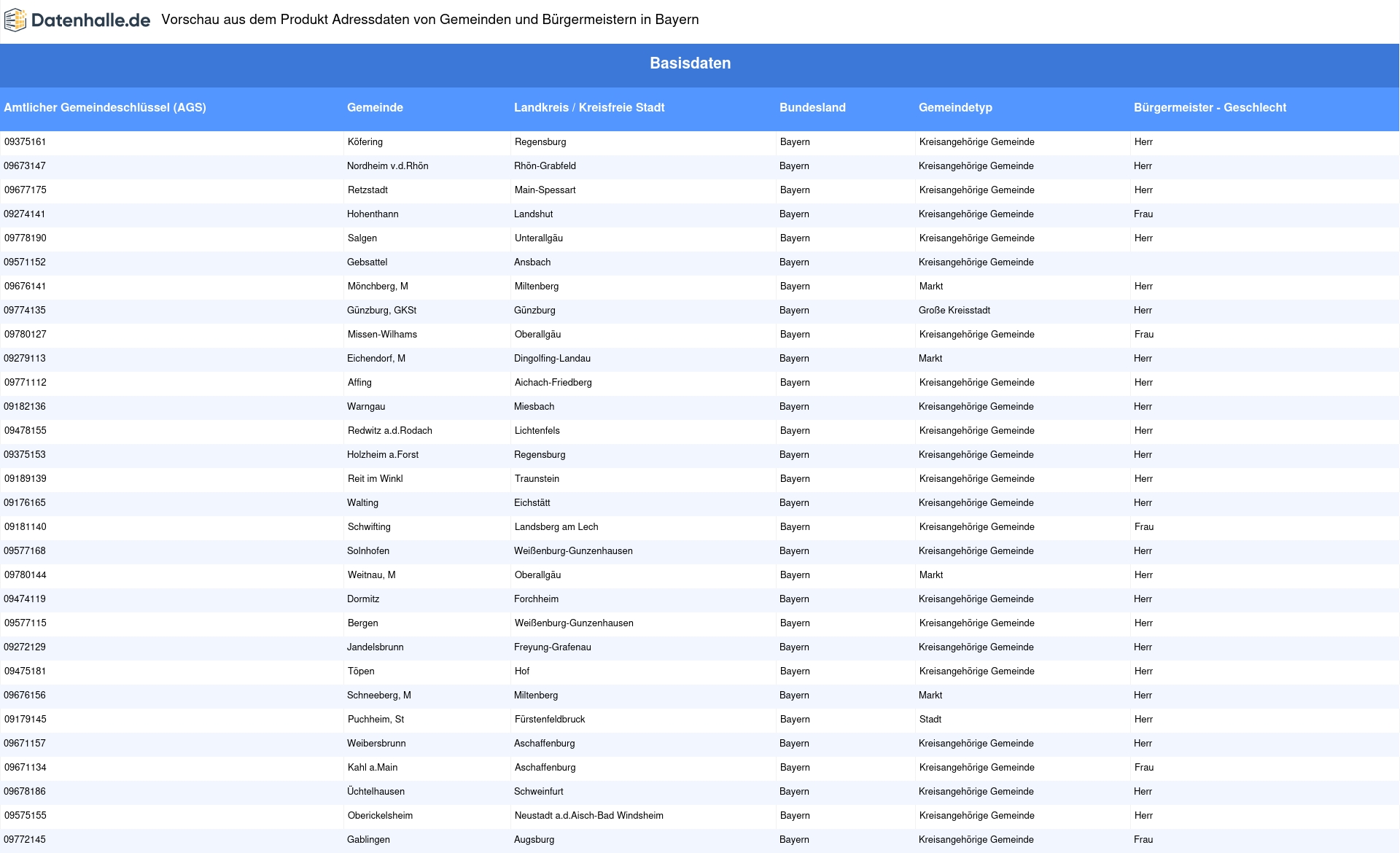Click the Günzburg, GKSt municipality cell
Screen dimensions: 1400x853
point(381,311)
